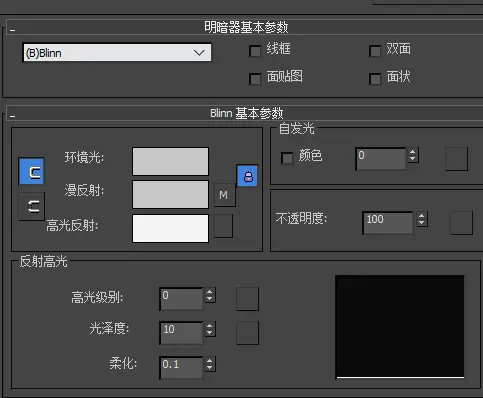
Task: Enable the 线框 wireframe checkbox
Action: coord(255,51)
